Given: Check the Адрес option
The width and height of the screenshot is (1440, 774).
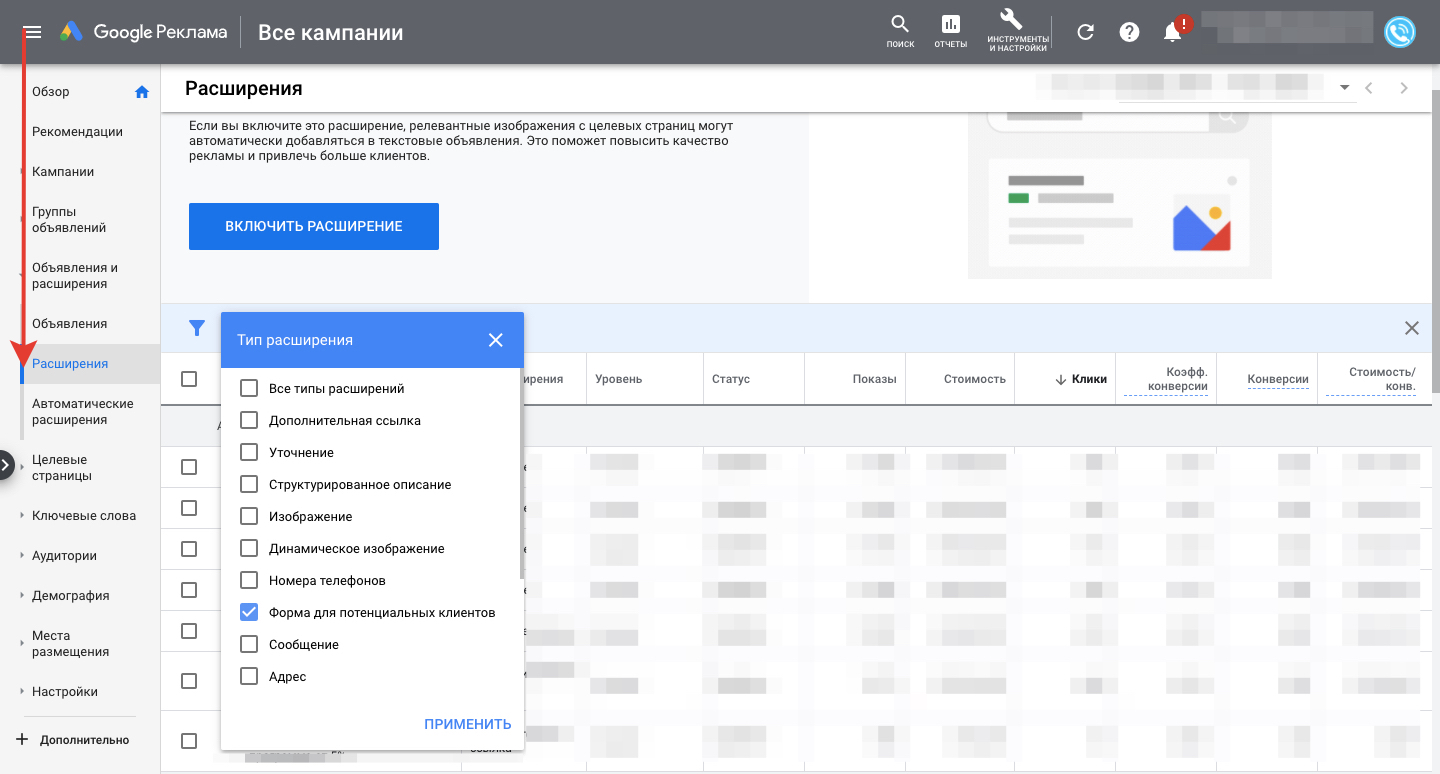Looking at the screenshot, I should (x=249, y=676).
